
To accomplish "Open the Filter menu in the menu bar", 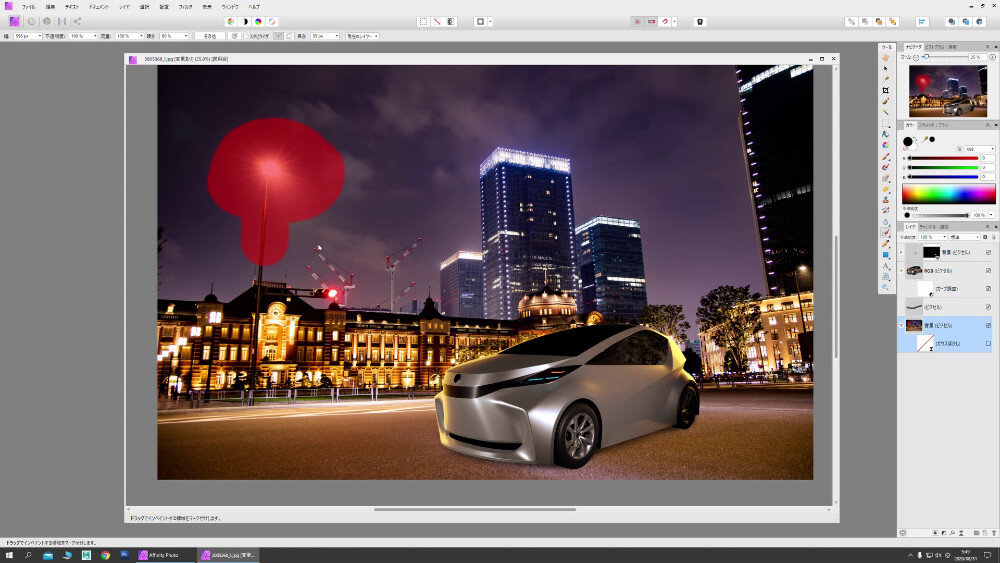I will (185, 6).
